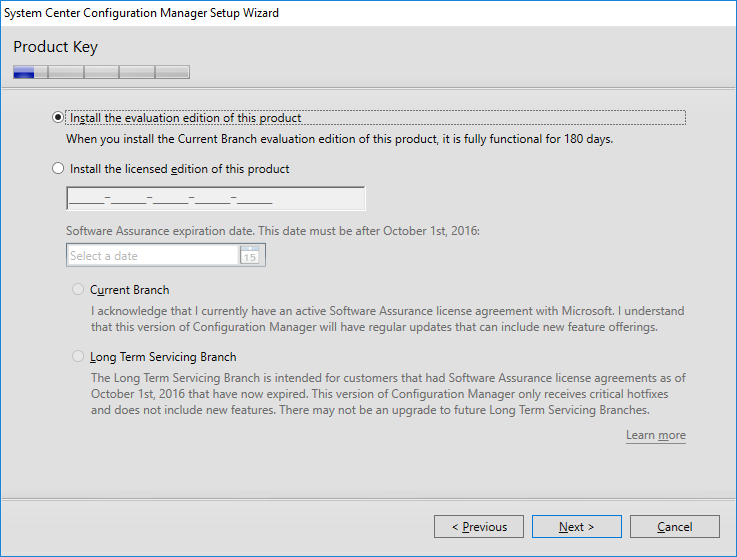Select the evaluation edition radio button

pyautogui.click(x=58, y=118)
